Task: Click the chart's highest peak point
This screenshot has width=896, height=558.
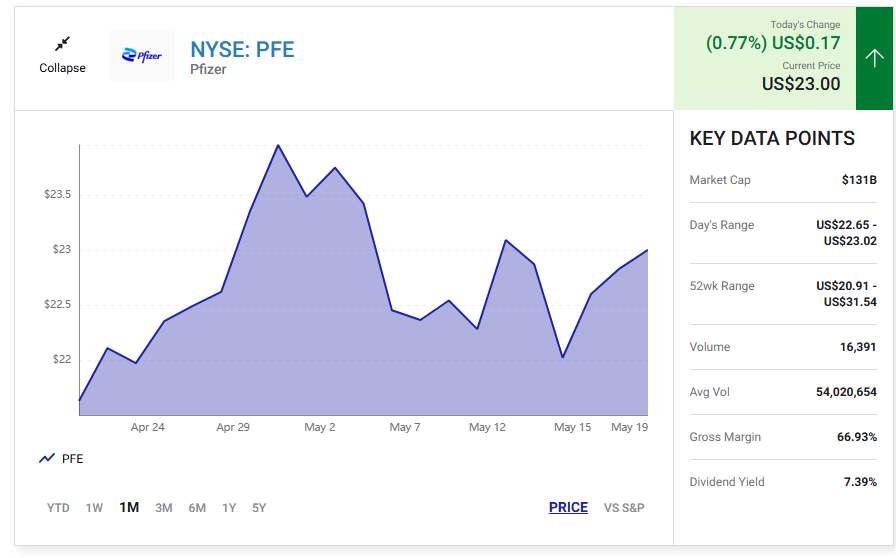Action: (278, 145)
